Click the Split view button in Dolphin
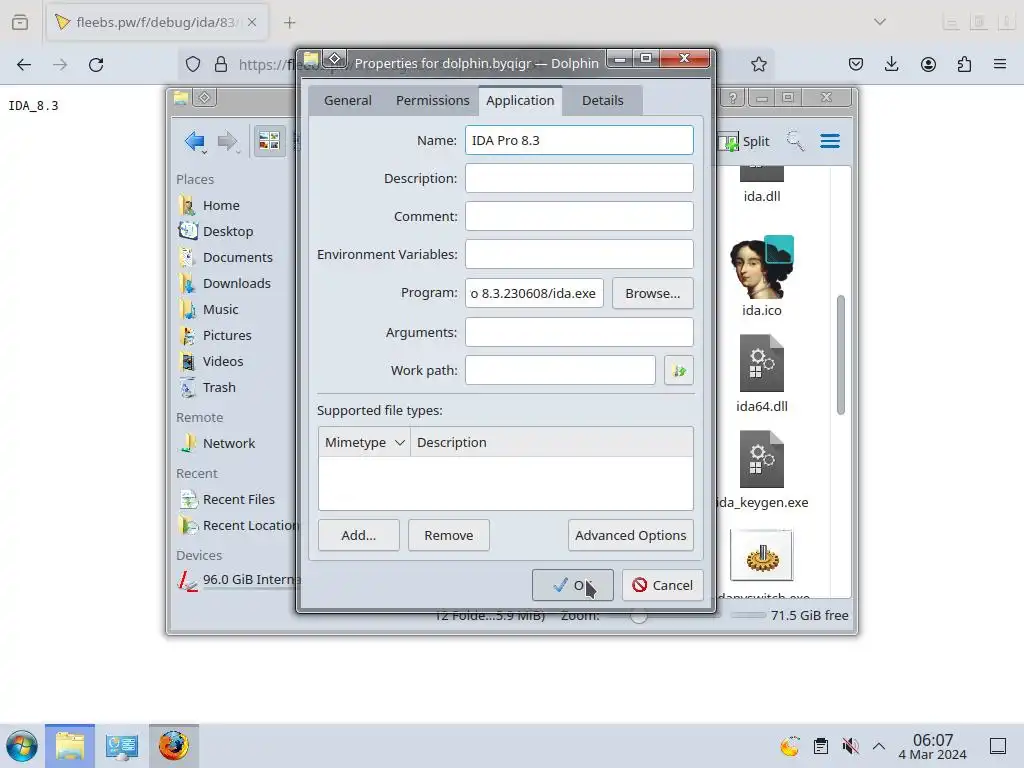The width and height of the screenshot is (1024, 768). point(744,142)
